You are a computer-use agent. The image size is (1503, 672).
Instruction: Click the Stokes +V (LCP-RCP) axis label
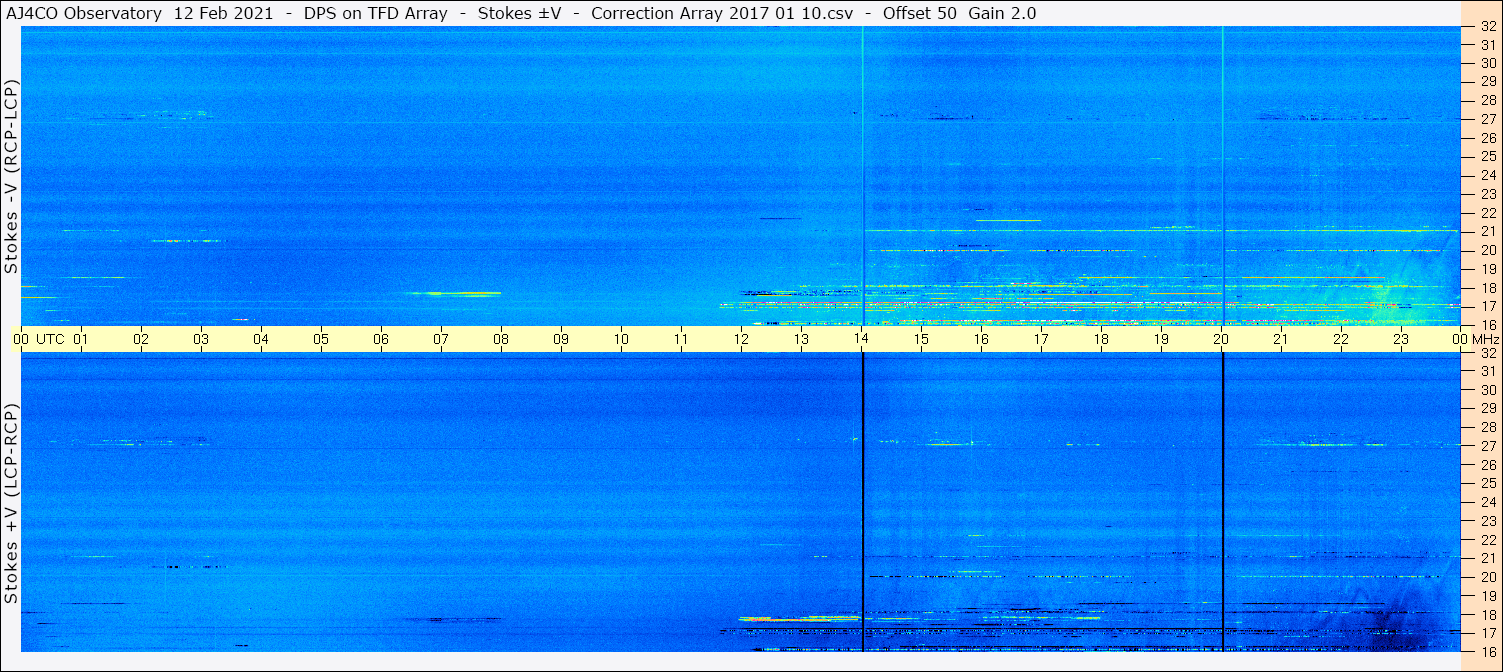click(x=11, y=503)
